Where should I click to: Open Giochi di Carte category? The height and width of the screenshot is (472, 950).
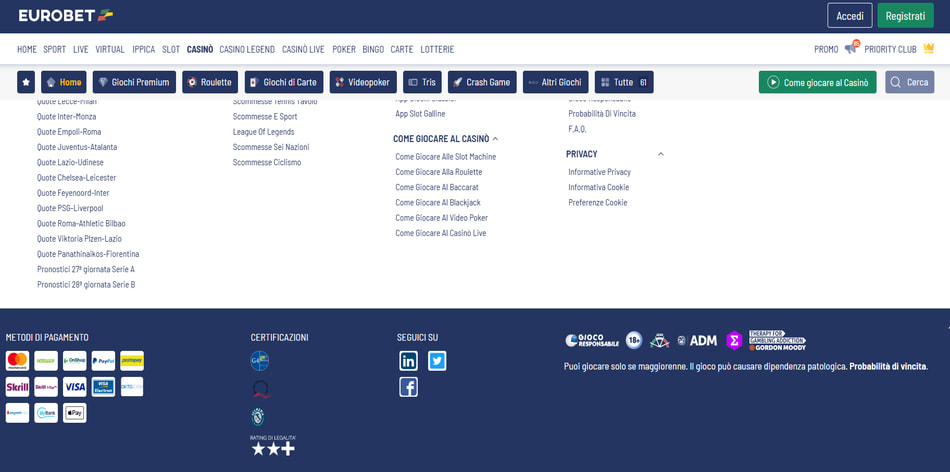[x=284, y=82]
